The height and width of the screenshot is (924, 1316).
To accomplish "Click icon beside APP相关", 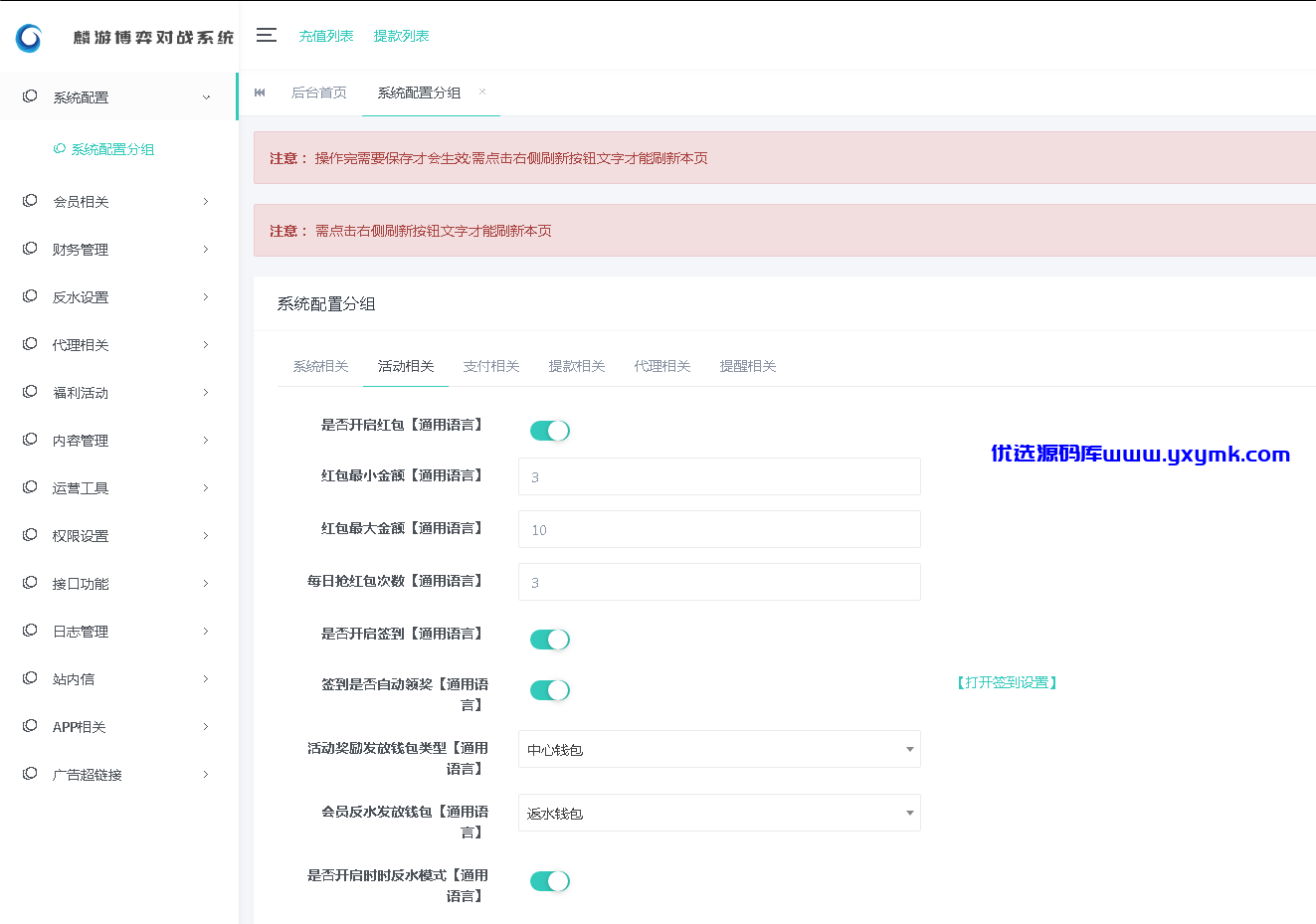I will tap(30, 726).
